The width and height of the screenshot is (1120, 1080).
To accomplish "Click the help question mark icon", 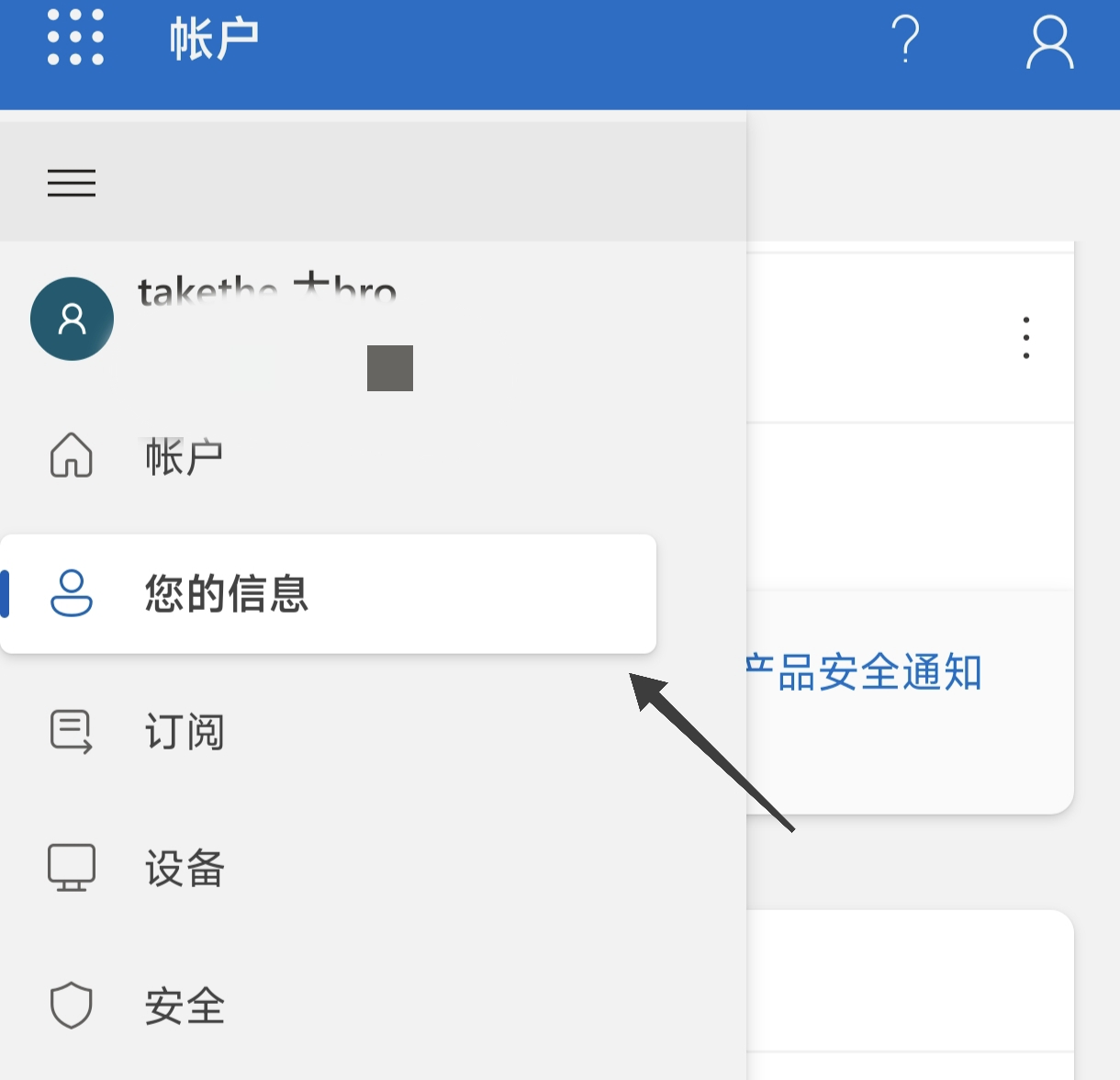I will [905, 39].
